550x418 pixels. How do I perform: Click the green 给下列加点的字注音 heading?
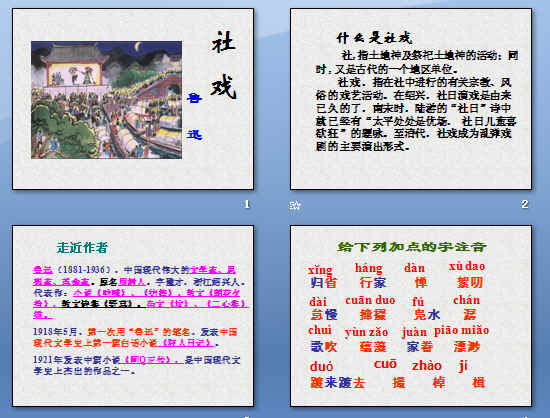(x=411, y=247)
